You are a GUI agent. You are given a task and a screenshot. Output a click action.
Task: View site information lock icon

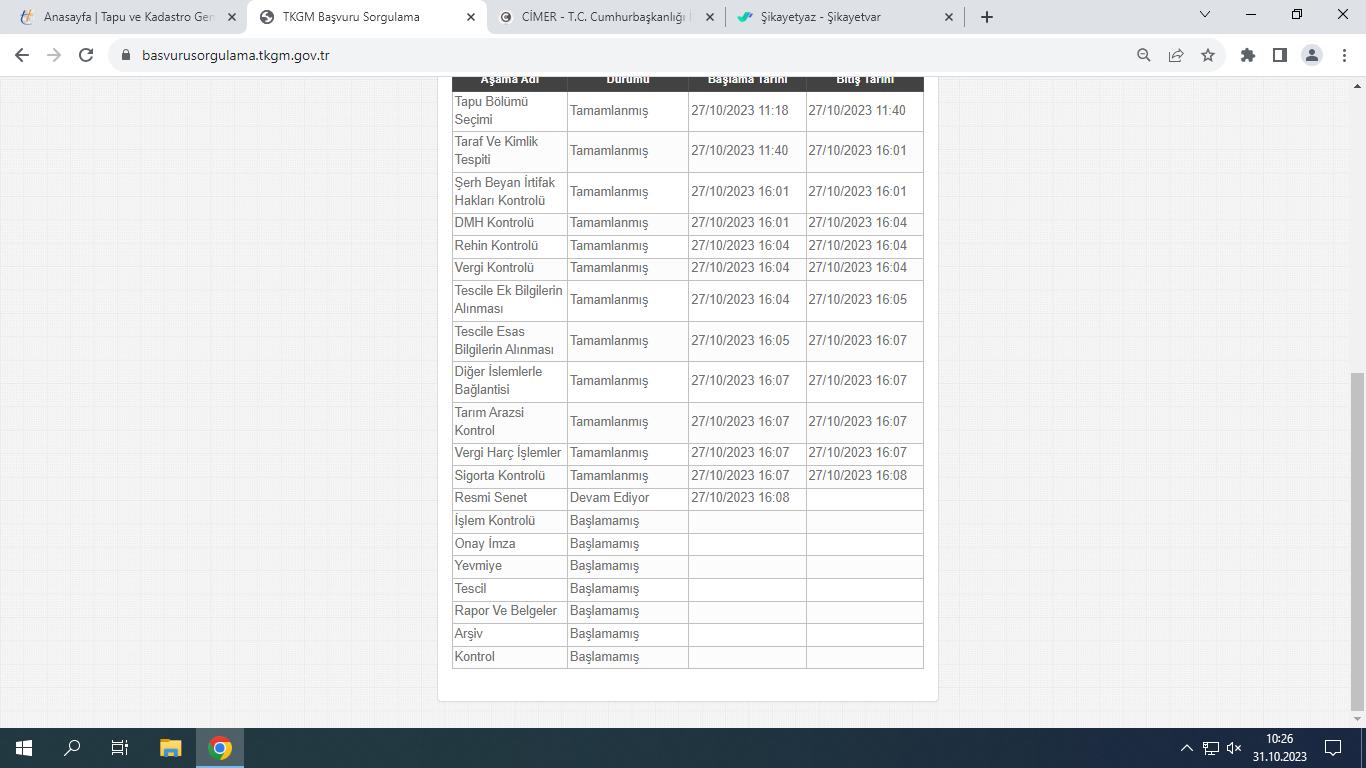point(125,55)
